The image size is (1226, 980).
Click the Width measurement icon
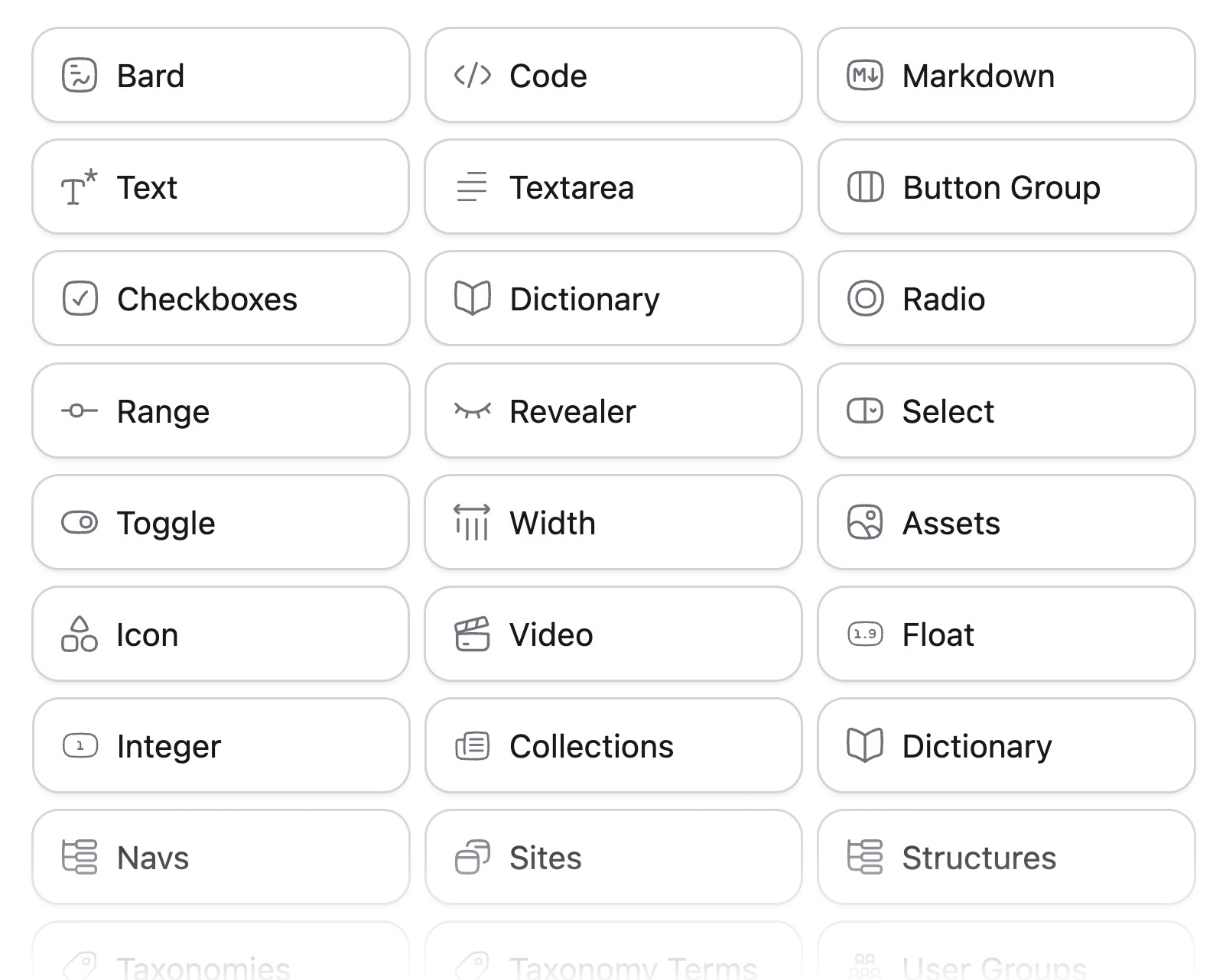tap(472, 522)
